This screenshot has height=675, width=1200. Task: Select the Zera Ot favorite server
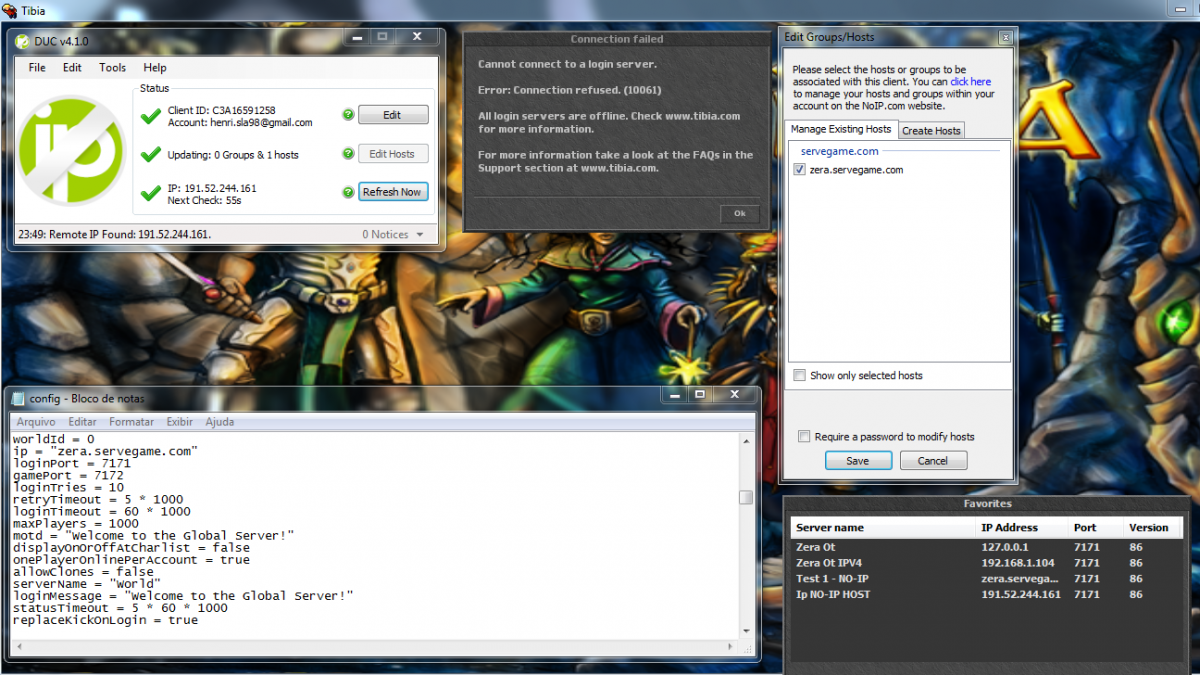986,547
